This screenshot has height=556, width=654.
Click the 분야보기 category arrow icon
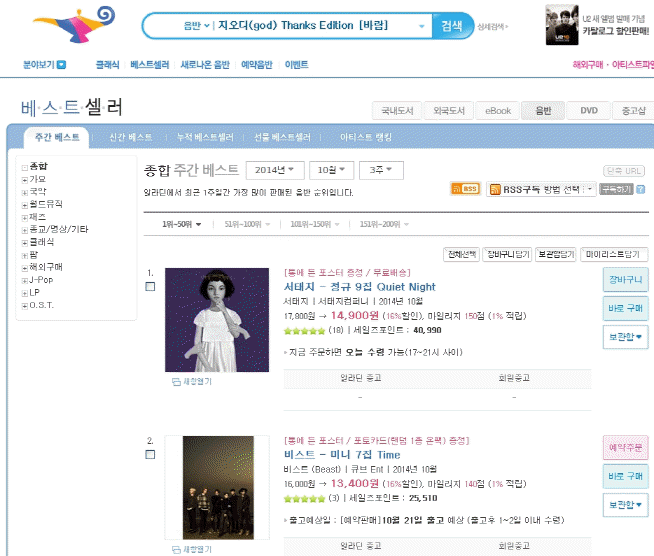61,65
